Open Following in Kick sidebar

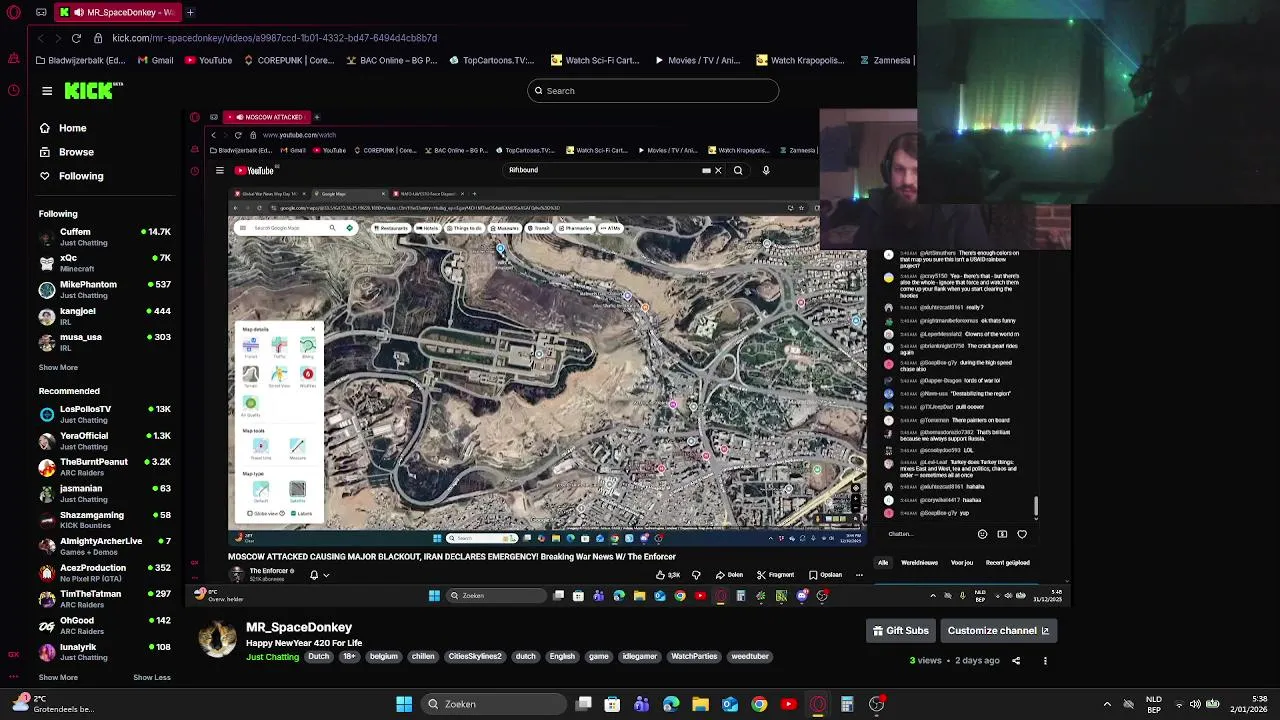click(71, 176)
